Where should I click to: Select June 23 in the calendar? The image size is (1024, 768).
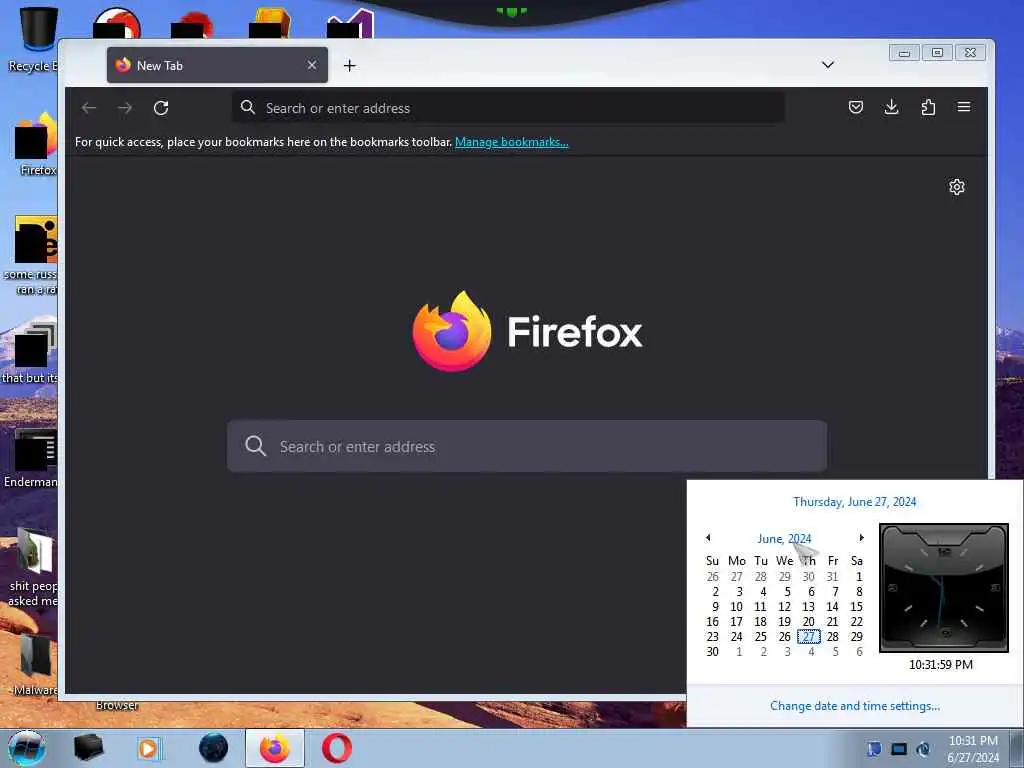(x=712, y=636)
